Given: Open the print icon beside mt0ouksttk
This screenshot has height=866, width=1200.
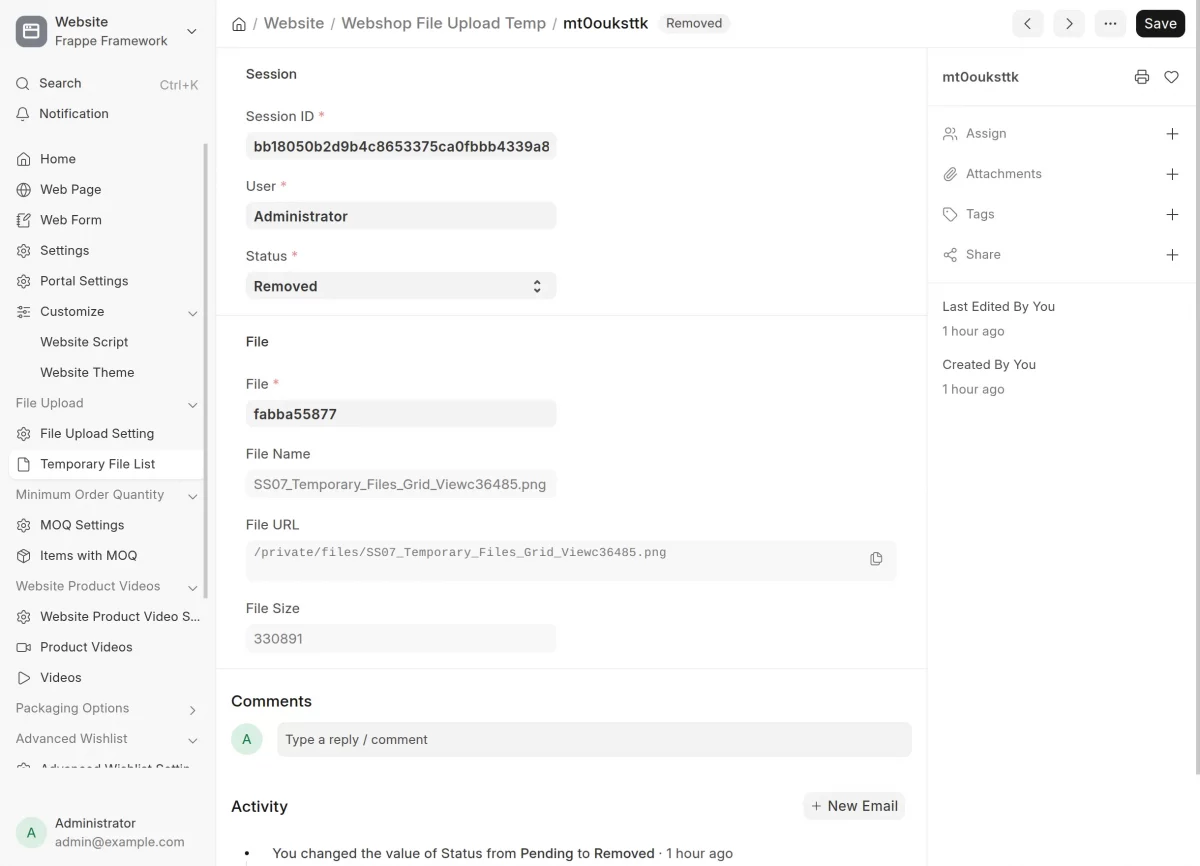Looking at the screenshot, I should point(1142,77).
